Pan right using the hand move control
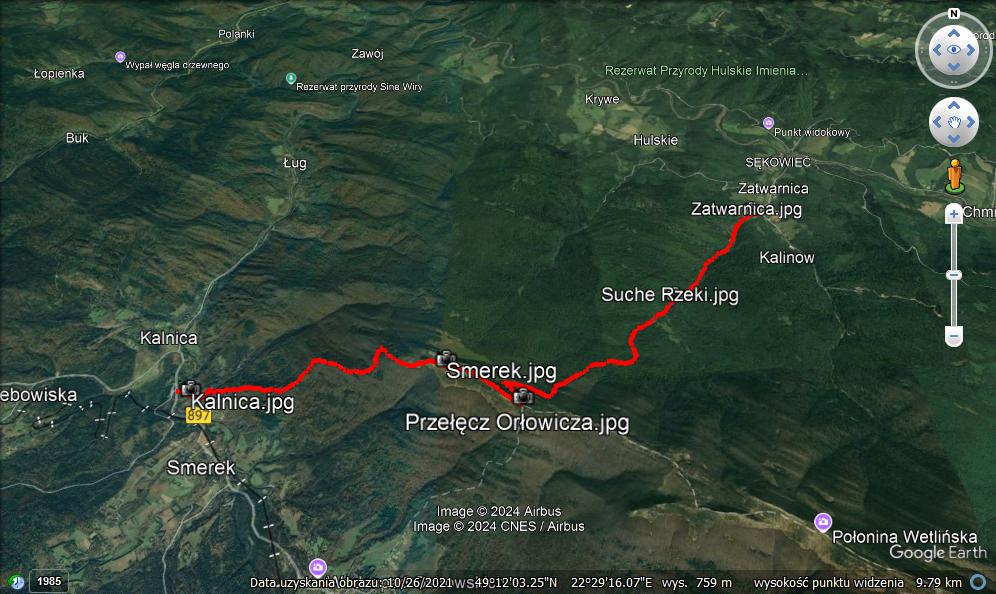996x594 pixels. (971, 122)
